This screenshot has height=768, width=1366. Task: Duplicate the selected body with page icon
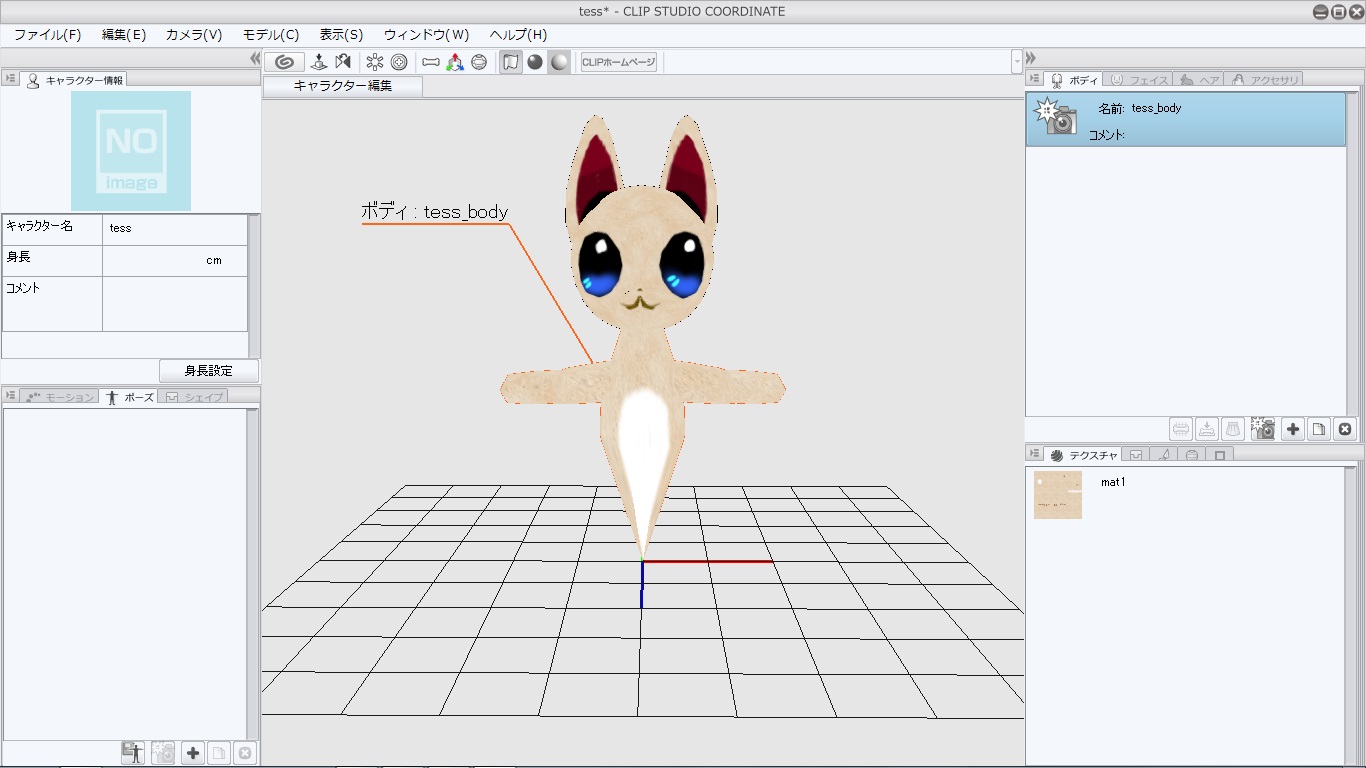coord(1319,429)
